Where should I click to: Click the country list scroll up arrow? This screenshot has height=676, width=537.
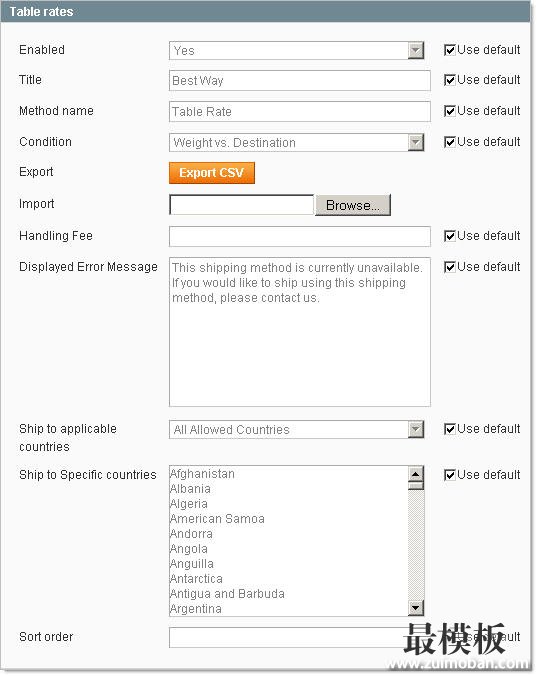point(416,474)
